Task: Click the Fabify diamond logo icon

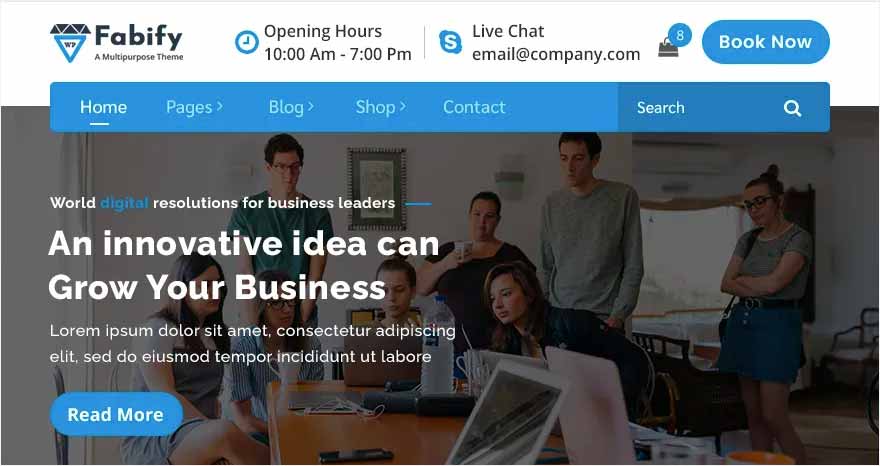Action: (70, 43)
